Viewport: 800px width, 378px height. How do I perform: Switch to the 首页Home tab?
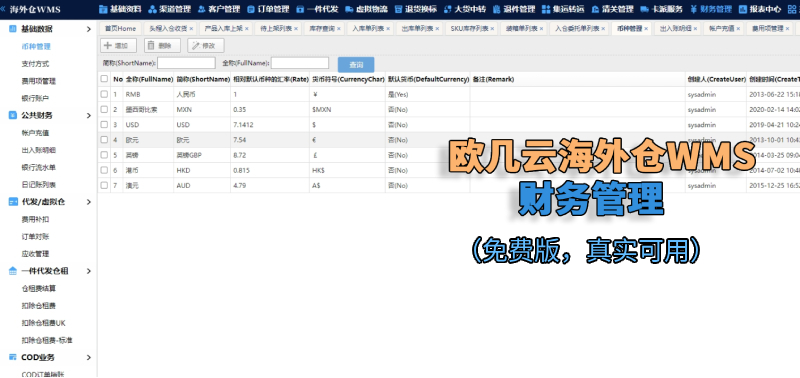pyautogui.click(x=120, y=29)
